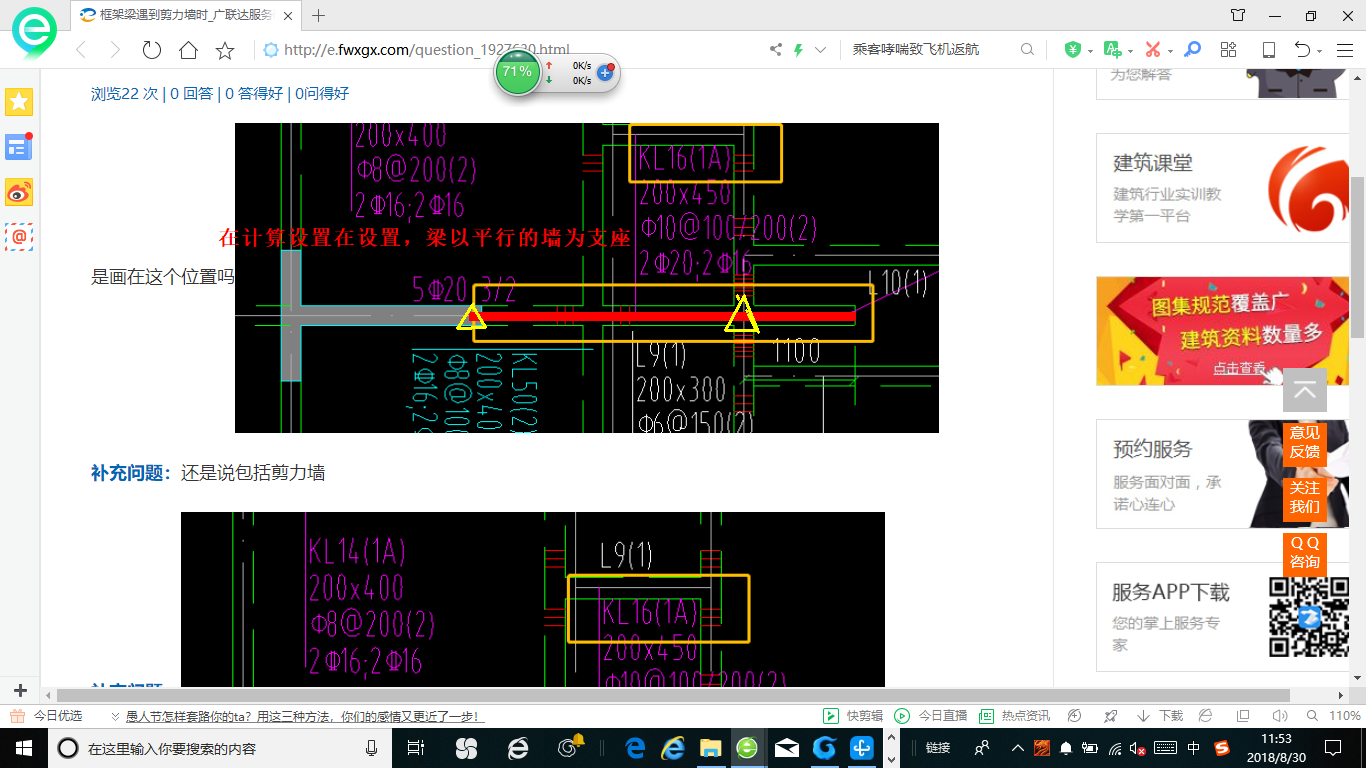This screenshot has height=768, width=1366.
Task: Open the mail @ icon in sidebar
Action: [x=19, y=237]
